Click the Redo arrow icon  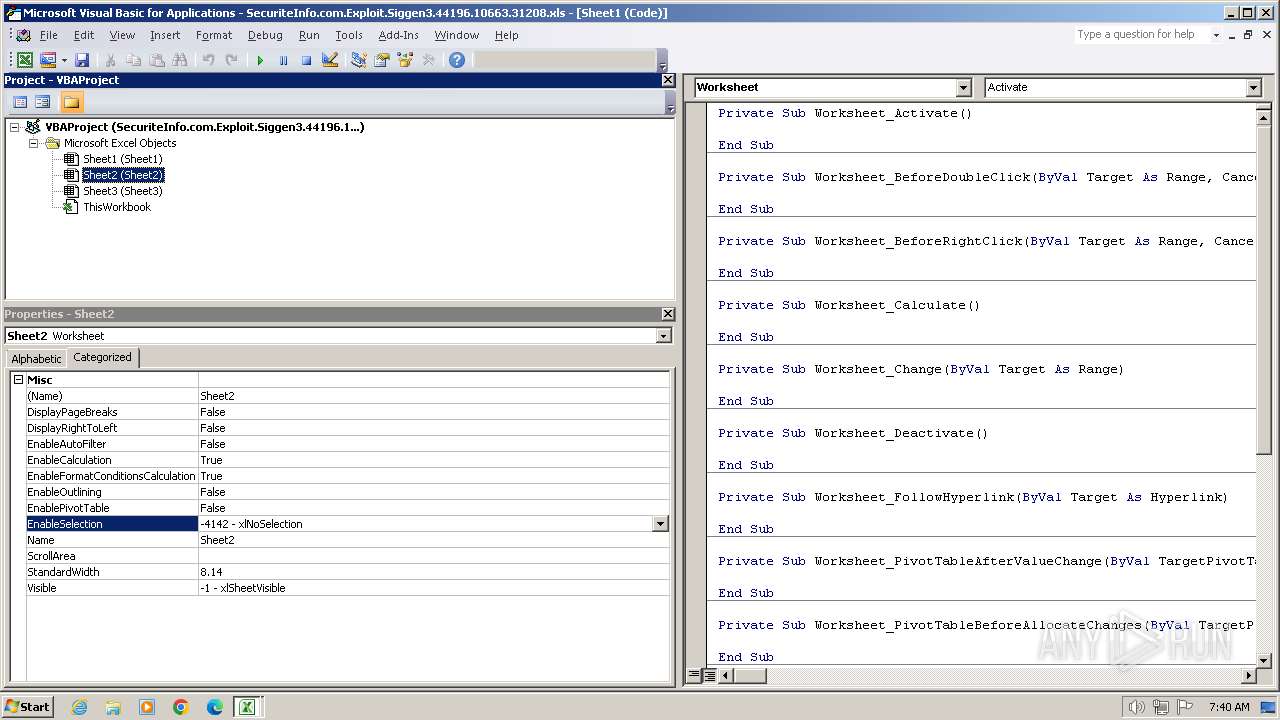pos(231,60)
